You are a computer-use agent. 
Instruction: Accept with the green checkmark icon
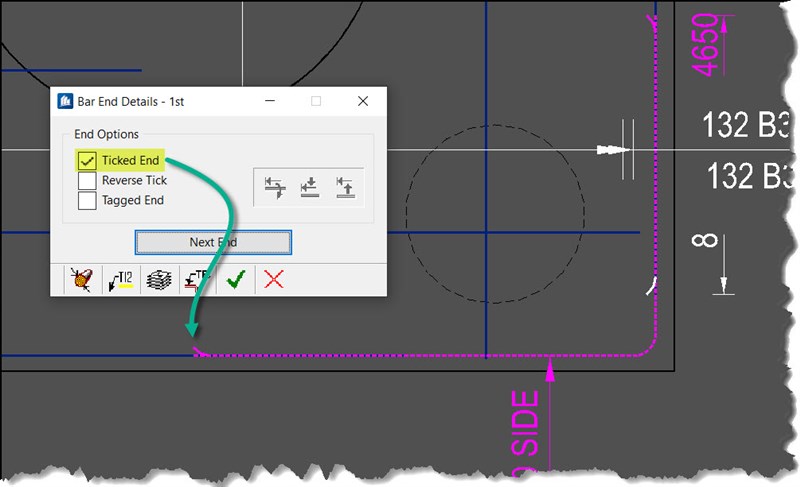[x=236, y=279]
